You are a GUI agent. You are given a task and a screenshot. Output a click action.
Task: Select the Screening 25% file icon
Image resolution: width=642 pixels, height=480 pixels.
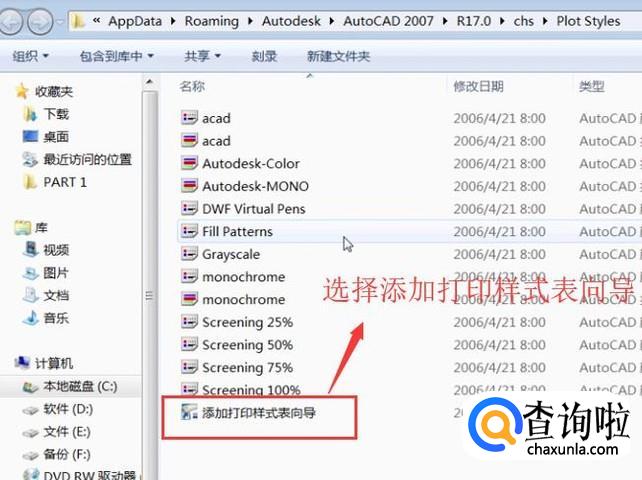190,322
